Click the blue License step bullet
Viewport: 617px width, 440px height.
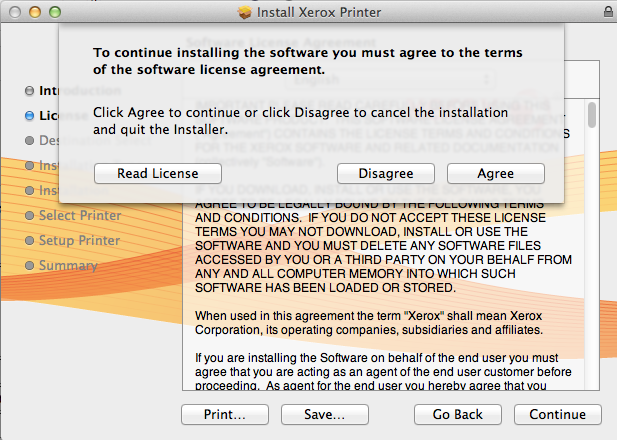pyautogui.click(x=30, y=115)
